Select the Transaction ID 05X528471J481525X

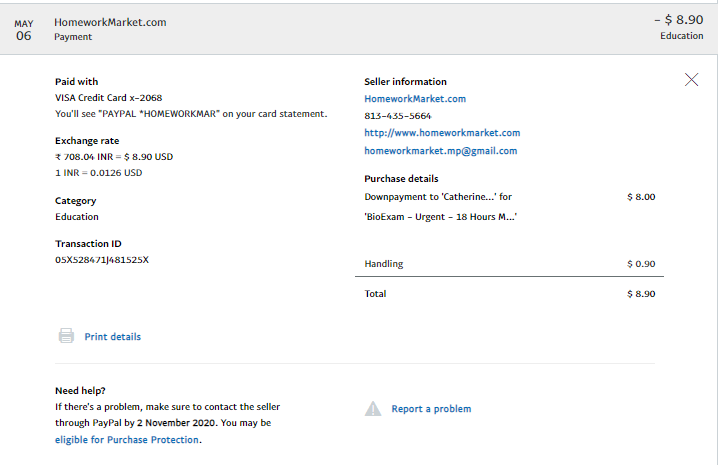(102, 260)
